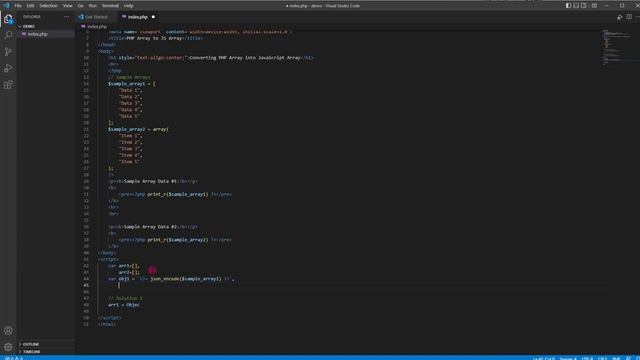Click the EXPLORER panel header label

click(x=31, y=17)
